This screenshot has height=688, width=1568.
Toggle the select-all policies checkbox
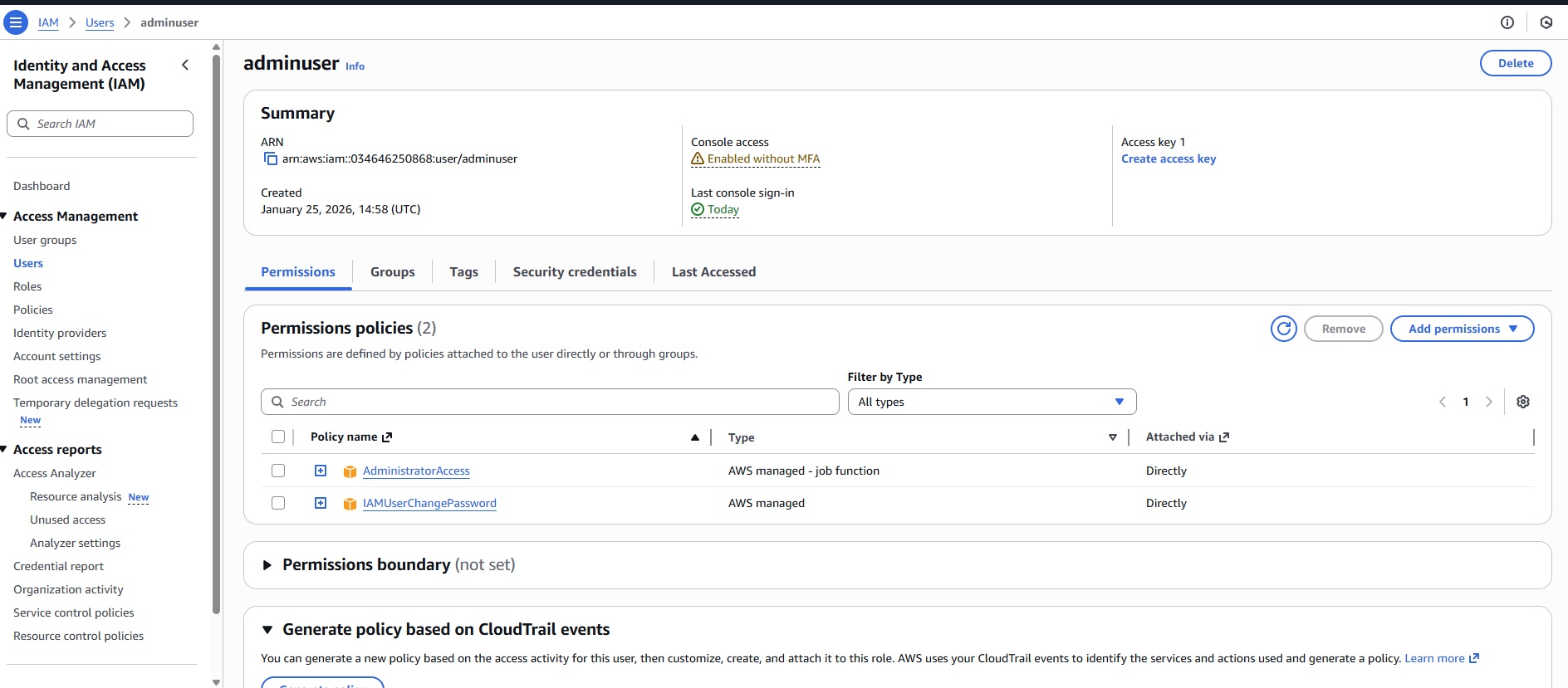click(x=278, y=437)
